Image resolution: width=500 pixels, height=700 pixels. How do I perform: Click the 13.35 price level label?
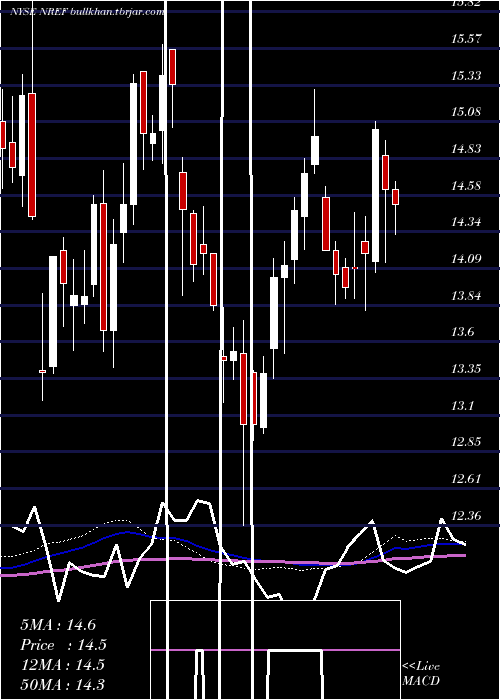[467, 369]
